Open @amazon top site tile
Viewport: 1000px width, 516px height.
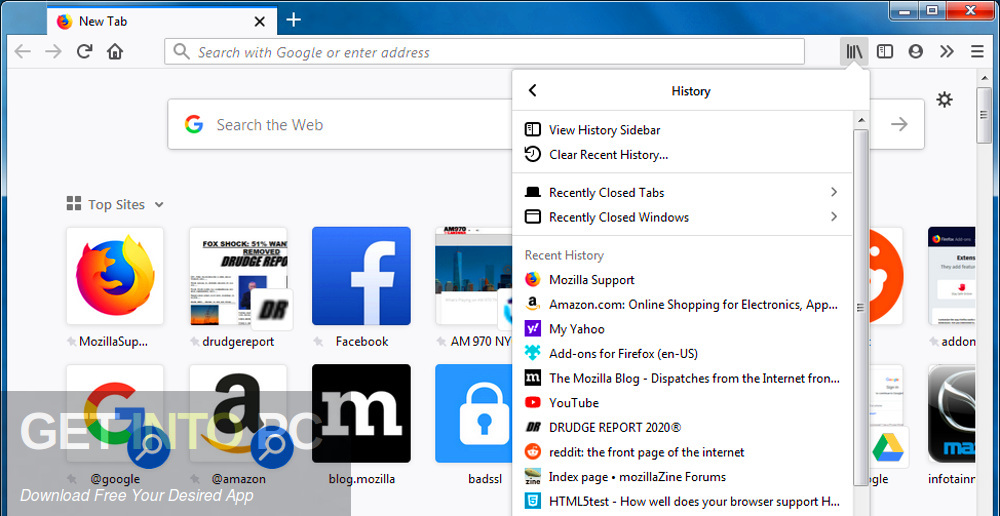239,415
